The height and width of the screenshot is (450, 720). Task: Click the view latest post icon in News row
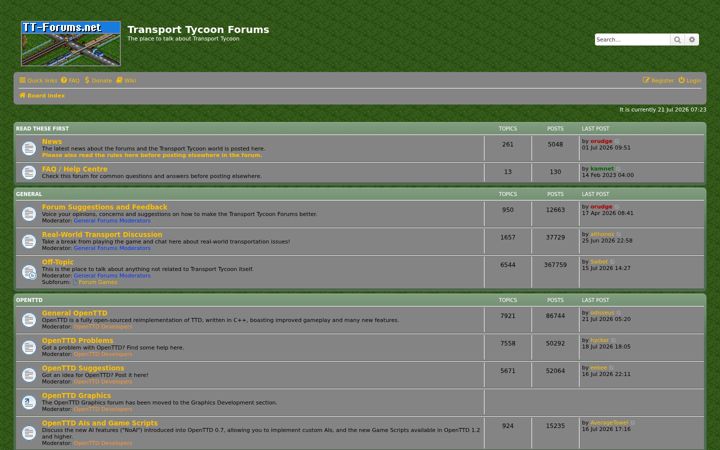(x=617, y=141)
